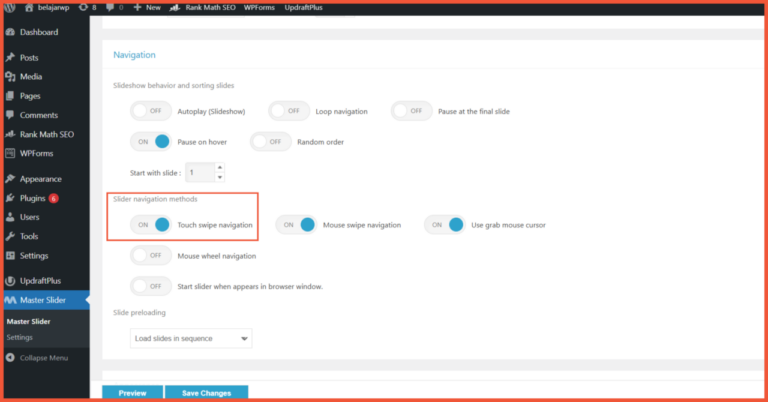Go to Appearance menu in sidebar
The height and width of the screenshot is (402, 768).
[40, 179]
